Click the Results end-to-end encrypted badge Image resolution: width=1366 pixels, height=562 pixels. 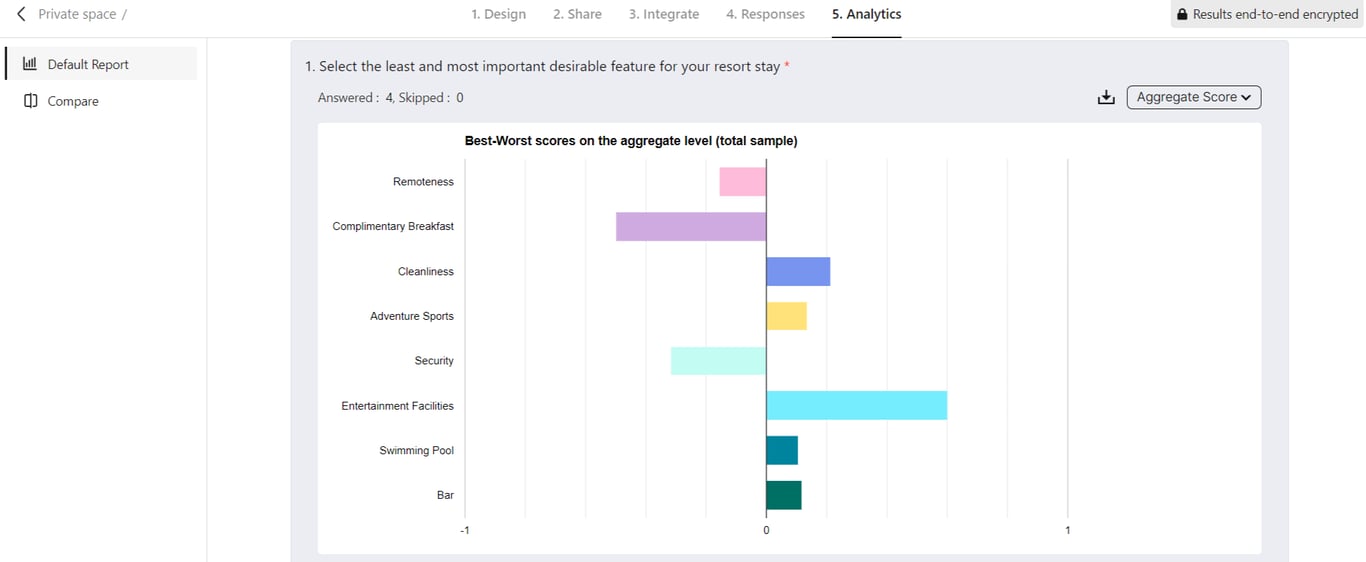[1267, 15]
